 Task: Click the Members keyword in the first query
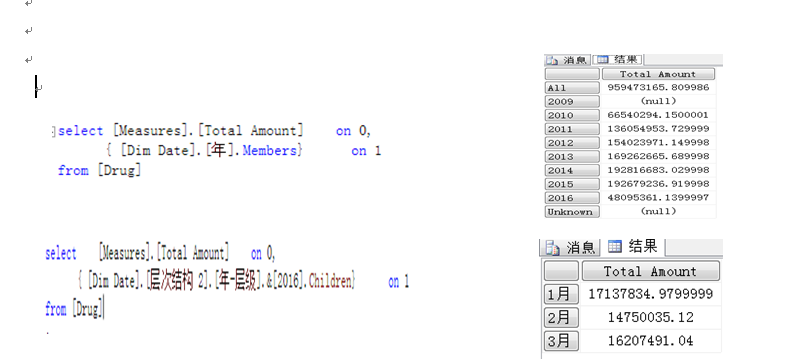tap(269, 150)
